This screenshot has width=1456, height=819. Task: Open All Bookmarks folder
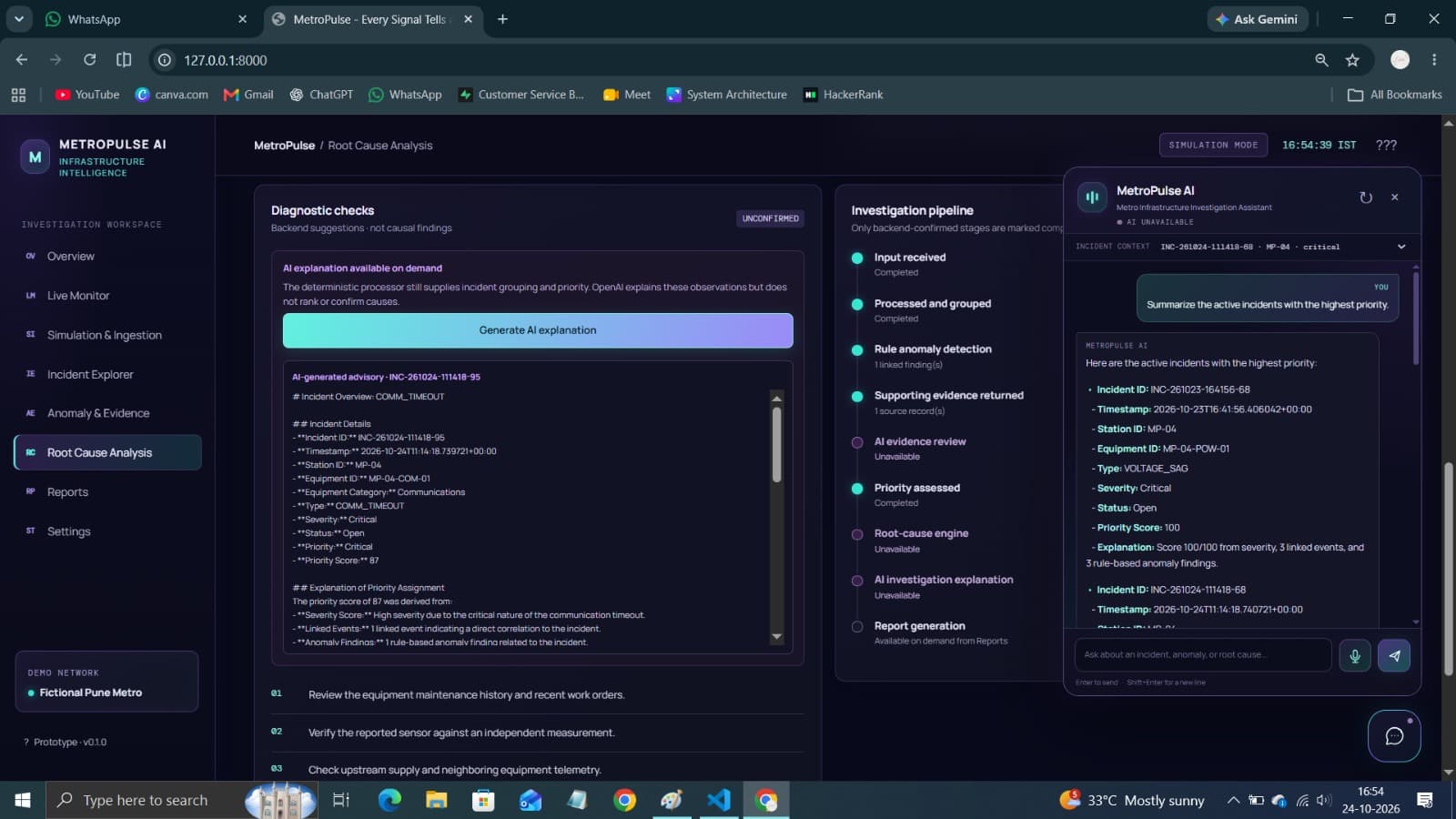1394,95
